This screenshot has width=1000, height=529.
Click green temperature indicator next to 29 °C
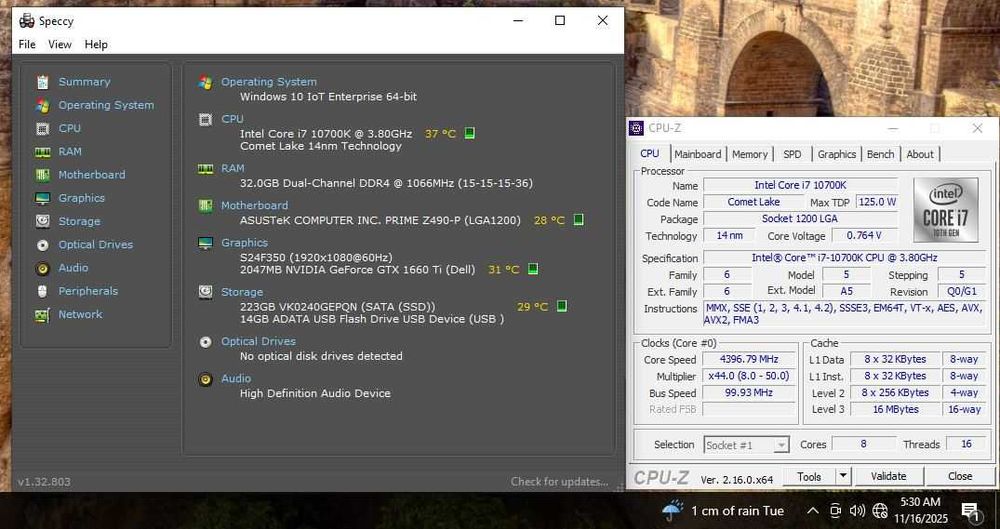click(x=562, y=306)
